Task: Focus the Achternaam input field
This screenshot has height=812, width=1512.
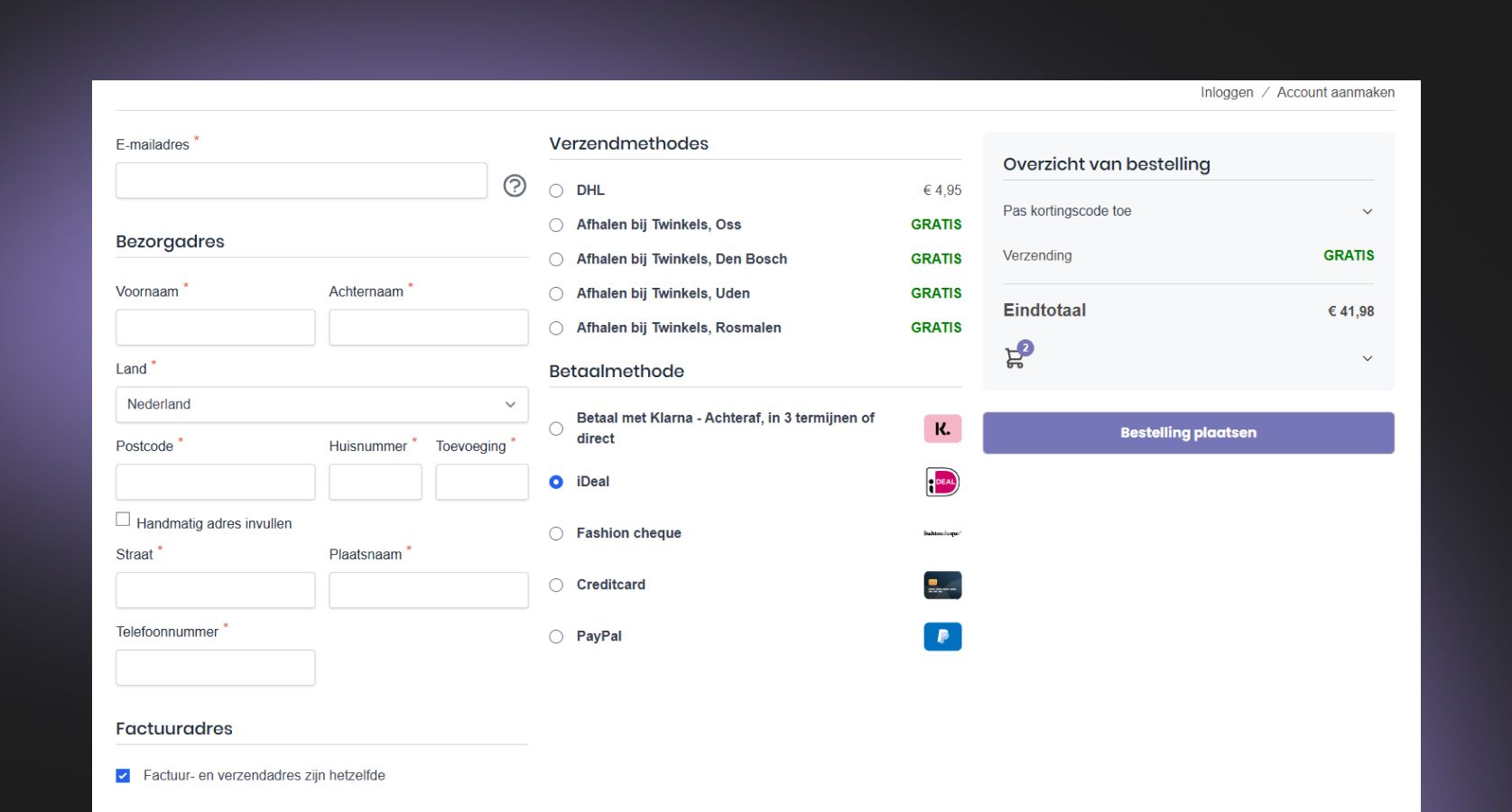Action: 429,328
